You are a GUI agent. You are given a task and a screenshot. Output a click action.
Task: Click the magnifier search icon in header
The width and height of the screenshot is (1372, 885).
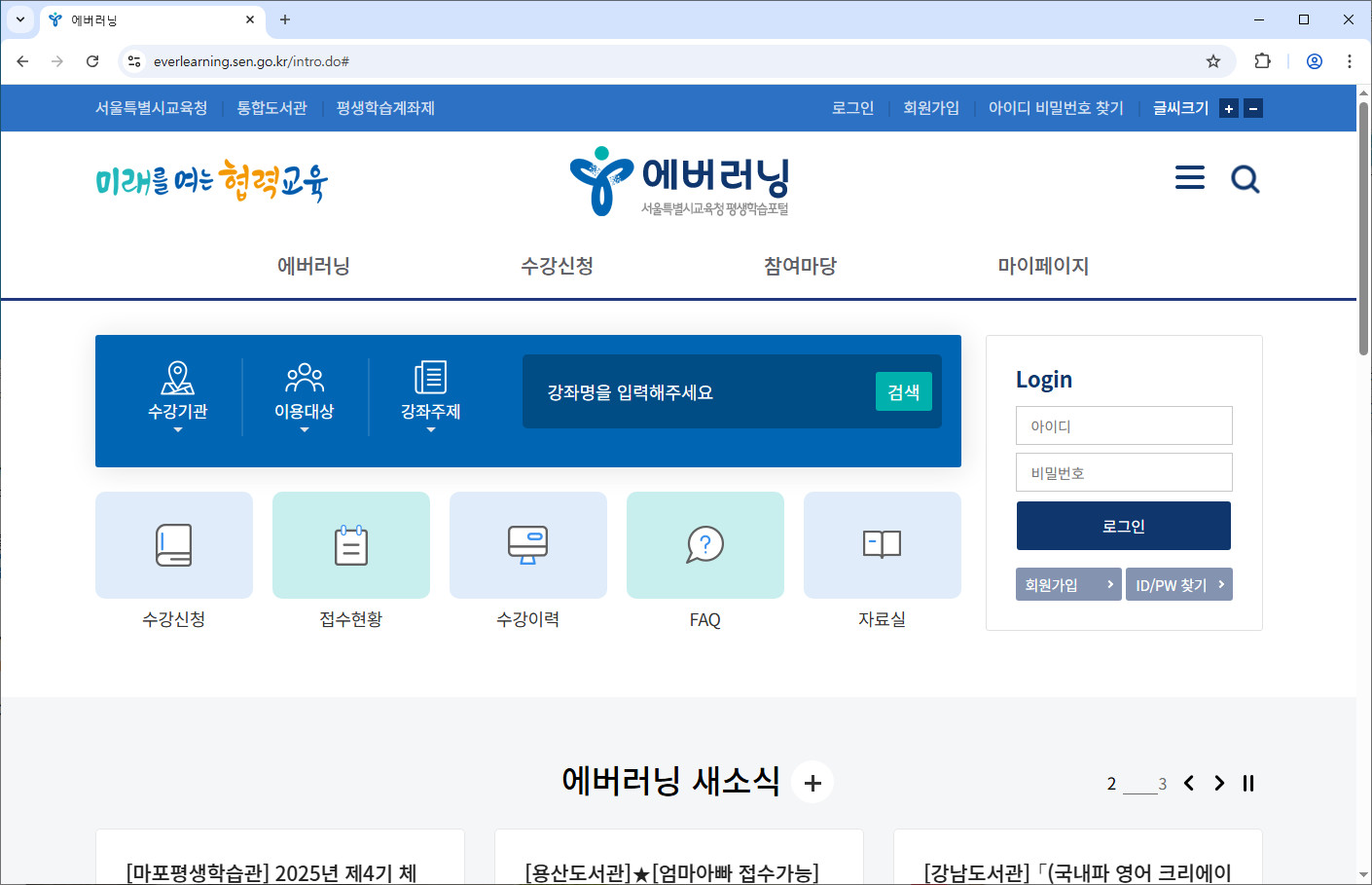click(1246, 179)
